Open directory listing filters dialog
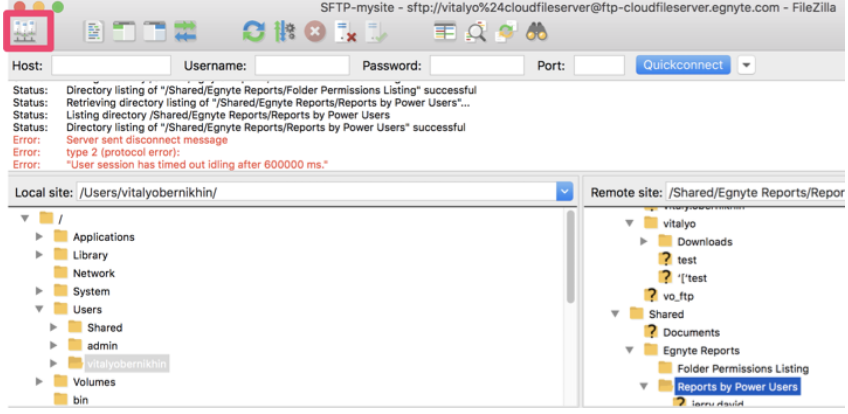The height and width of the screenshot is (414, 848). [x=445, y=32]
